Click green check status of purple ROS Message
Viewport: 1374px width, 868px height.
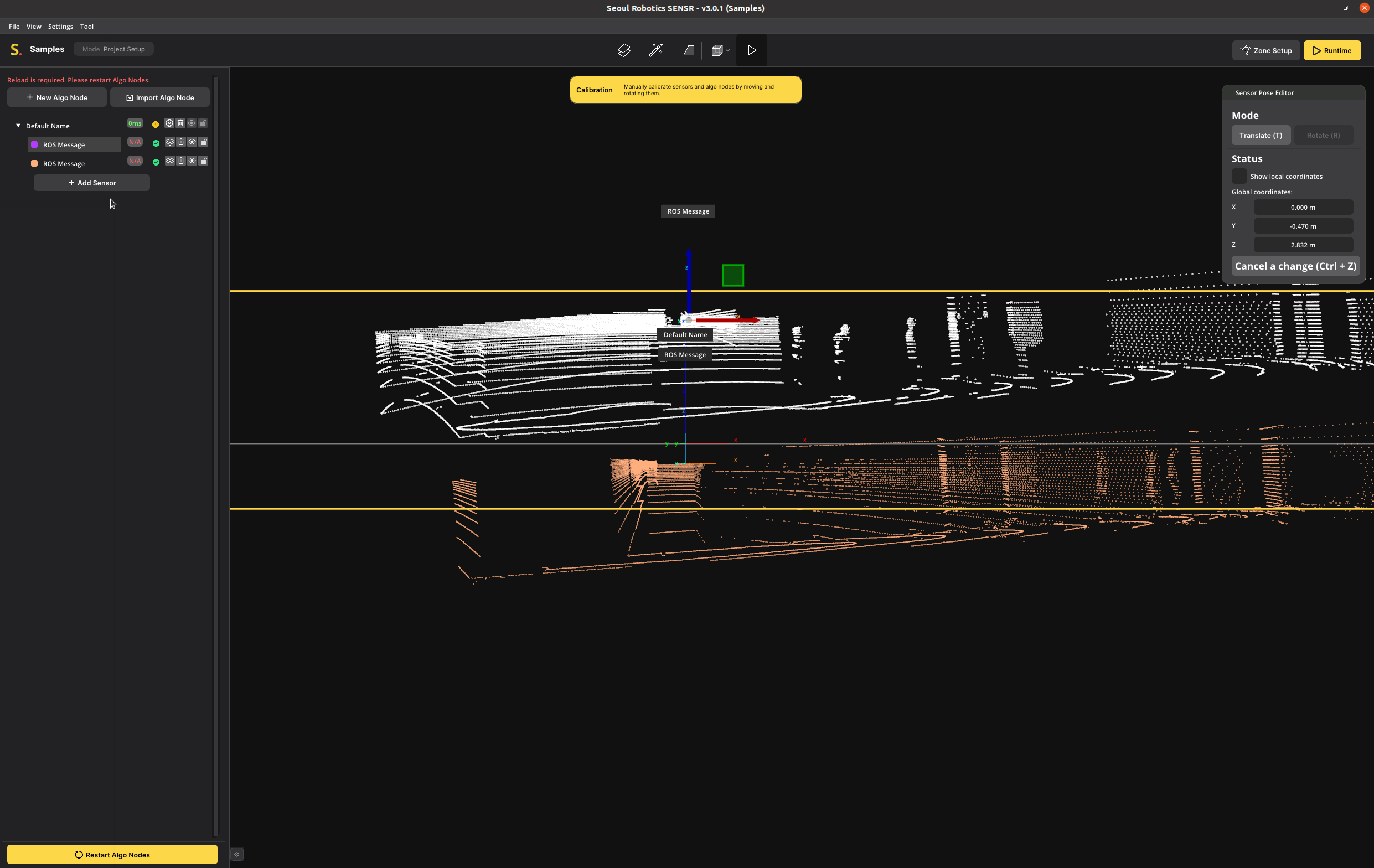[x=156, y=143]
